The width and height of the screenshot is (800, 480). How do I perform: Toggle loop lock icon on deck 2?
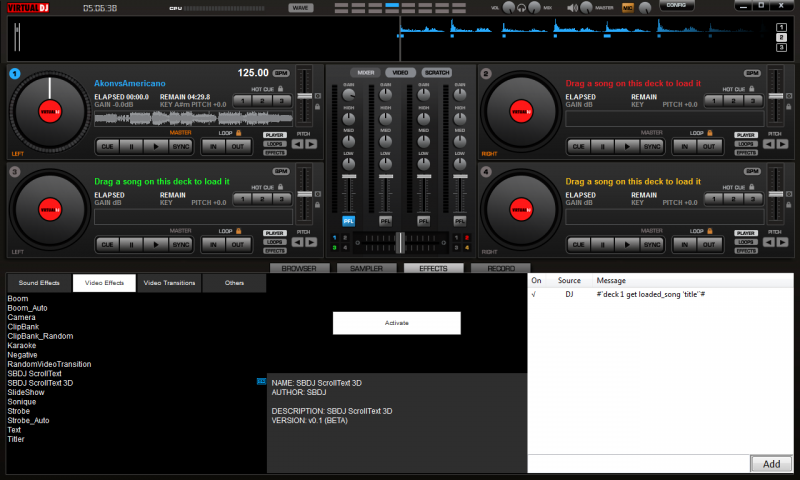(x=710, y=133)
